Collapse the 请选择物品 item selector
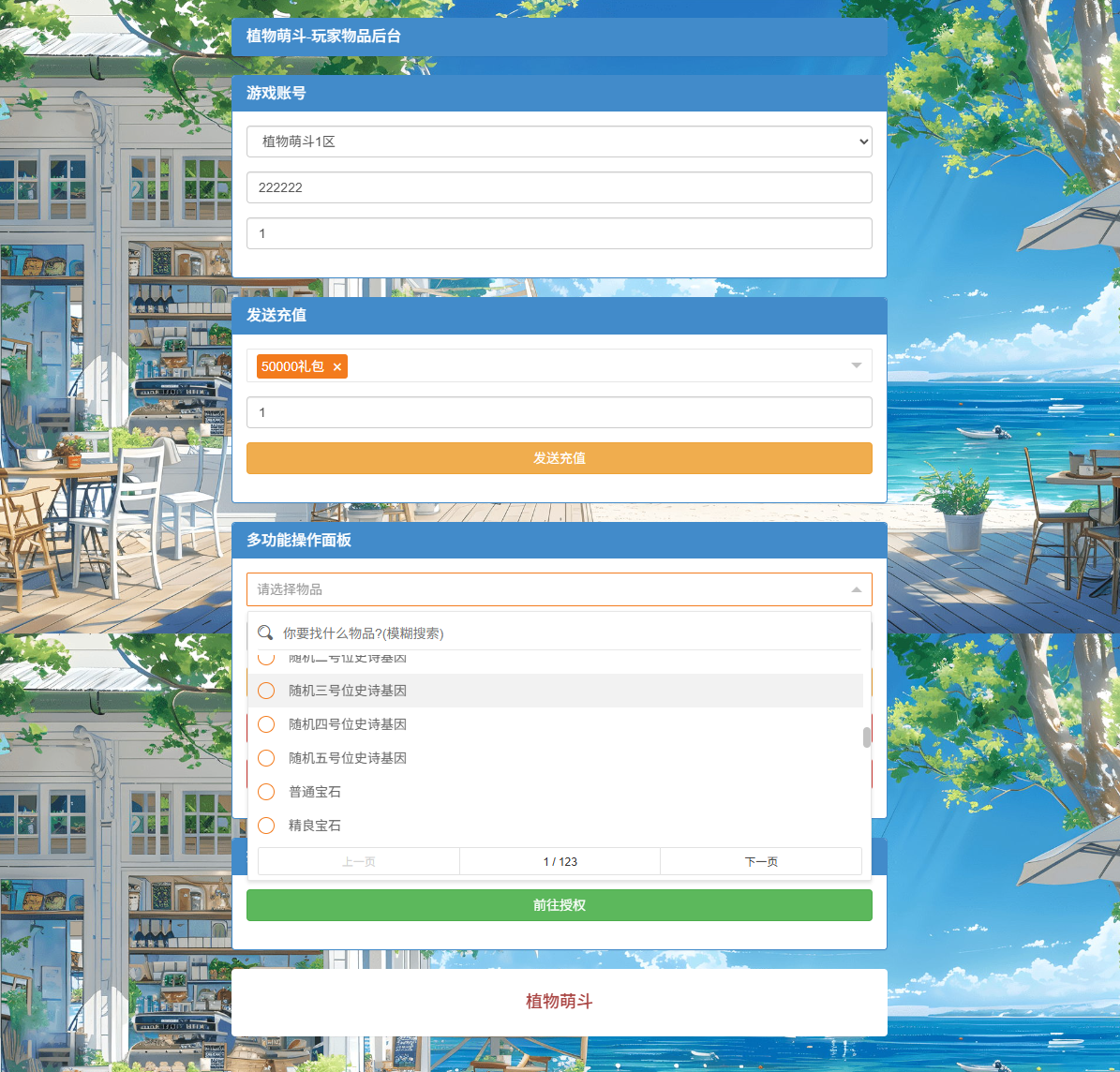This screenshot has width=1120, height=1072. pos(856,589)
